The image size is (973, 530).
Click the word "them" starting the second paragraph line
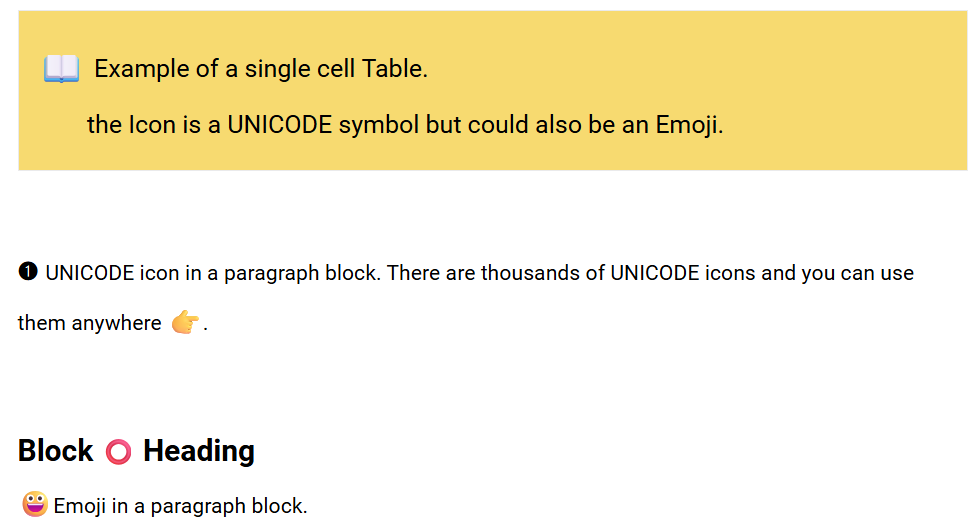(41, 323)
